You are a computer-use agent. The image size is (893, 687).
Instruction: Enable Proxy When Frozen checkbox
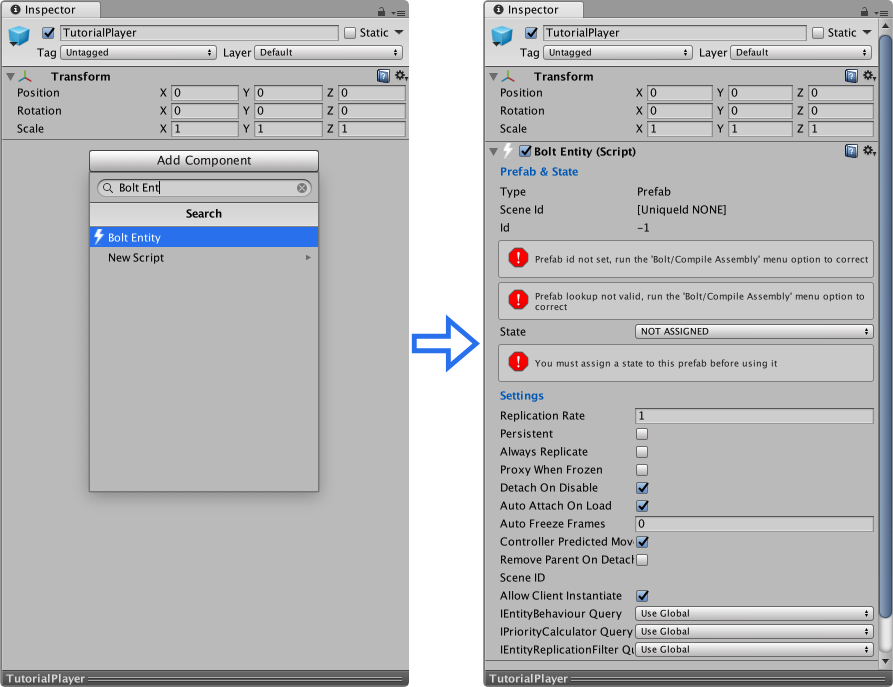pos(642,470)
